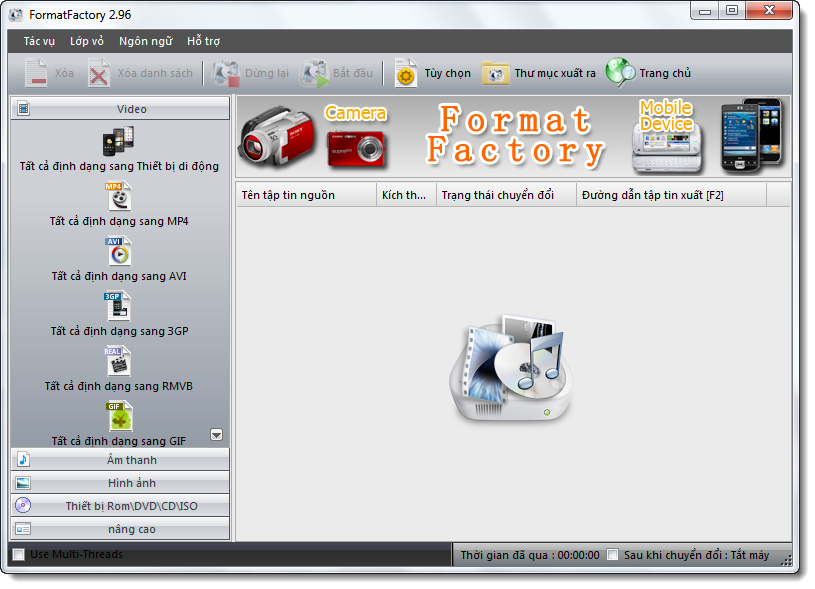Show more video formats with the small arrow
Viewport: 815px width, 589px height.
pyautogui.click(x=215, y=434)
